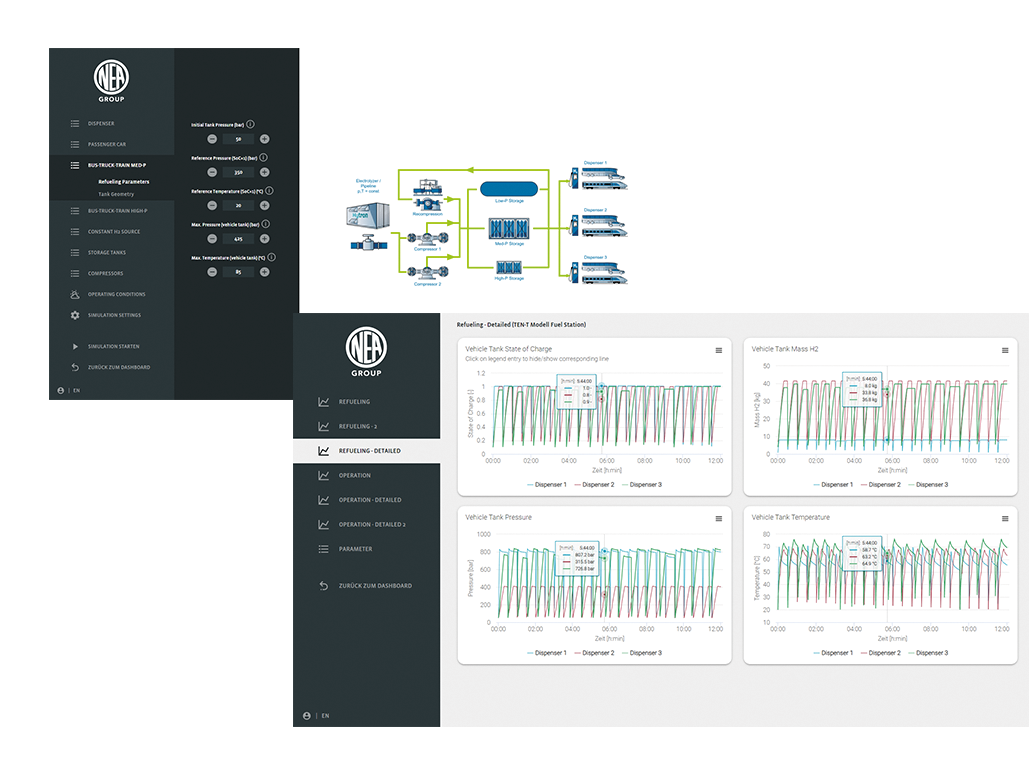Open the Vehicle Tank Mass H2 chart menu

point(1005,350)
